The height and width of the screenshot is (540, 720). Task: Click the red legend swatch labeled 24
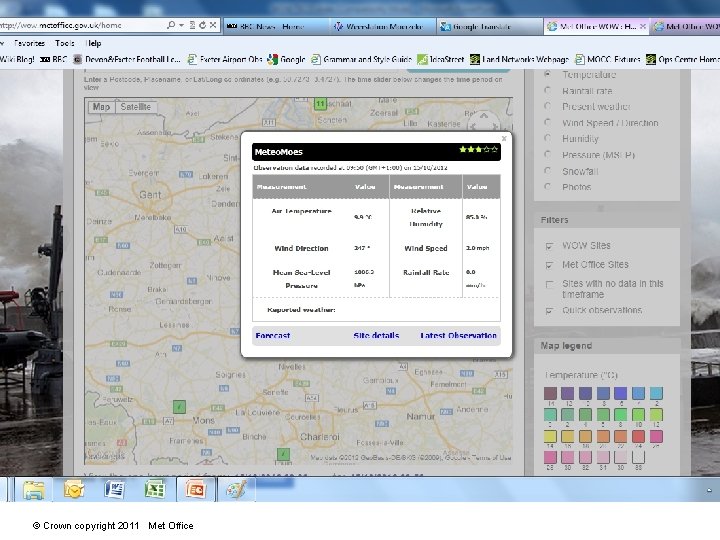click(x=638, y=436)
